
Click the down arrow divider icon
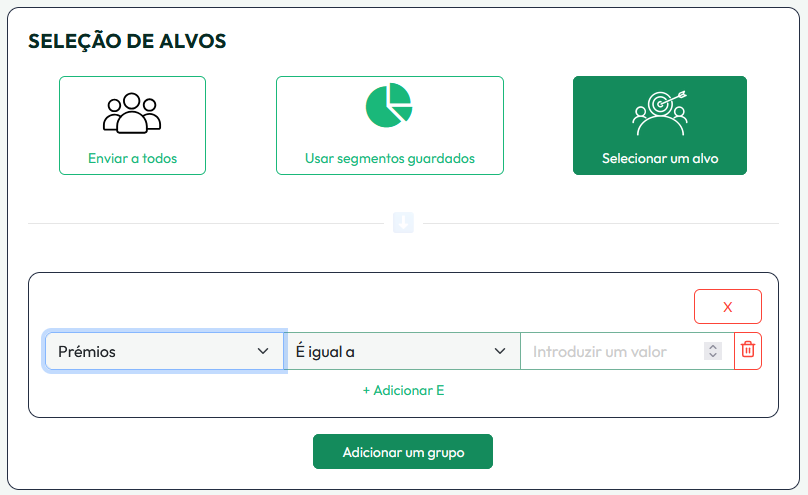coord(403,222)
